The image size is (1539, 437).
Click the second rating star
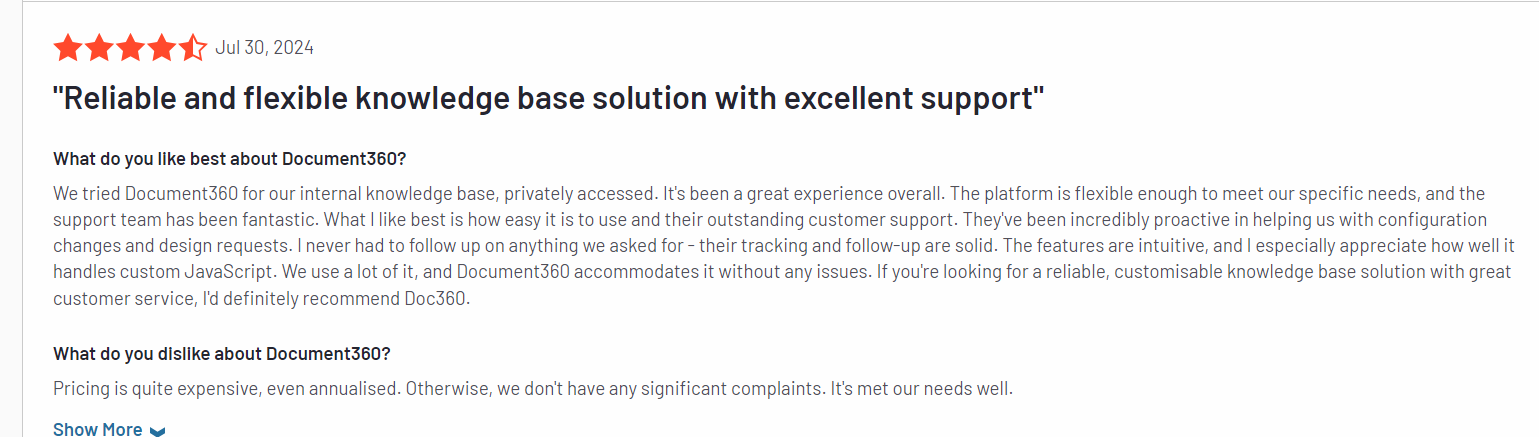pyautogui.click(x=99, y=48)
